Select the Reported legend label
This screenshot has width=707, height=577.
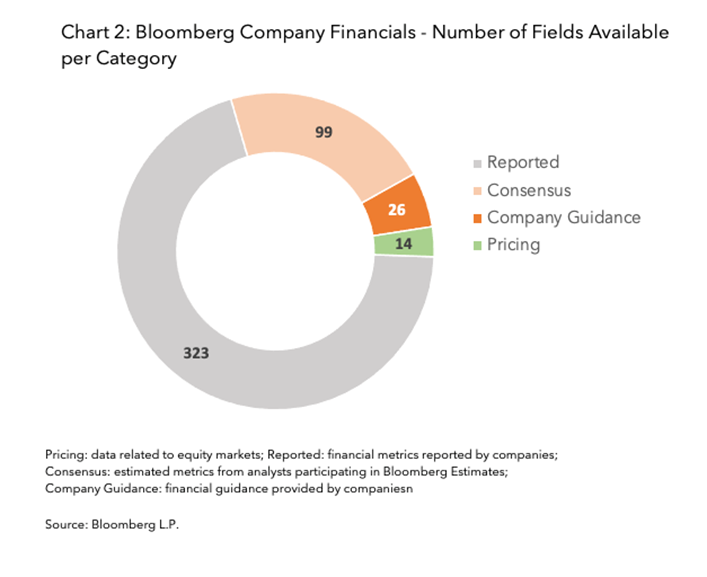click(523, 162)
